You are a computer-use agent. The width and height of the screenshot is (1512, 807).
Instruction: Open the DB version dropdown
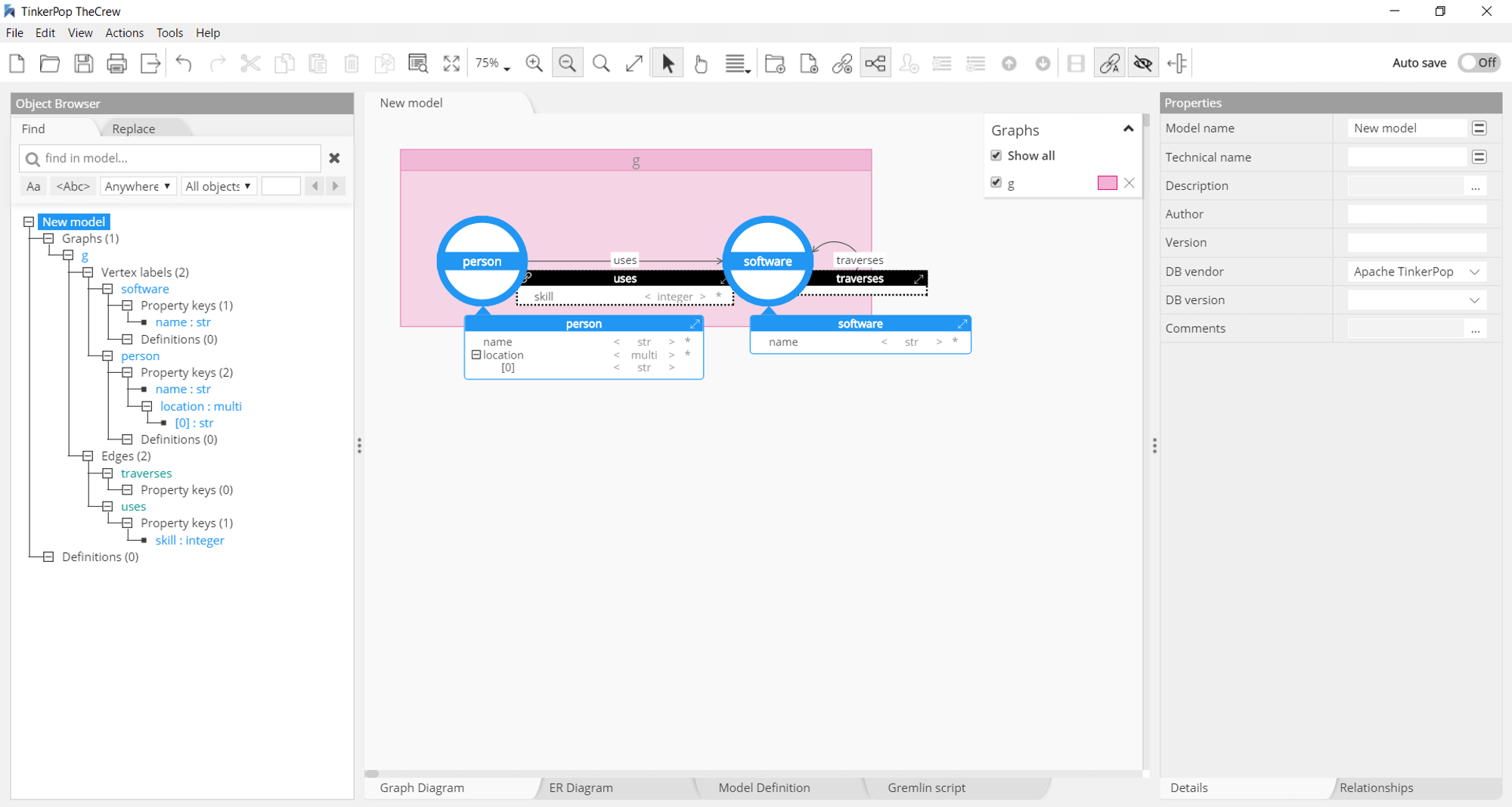pyautogui.click(x=1417, y=300)
